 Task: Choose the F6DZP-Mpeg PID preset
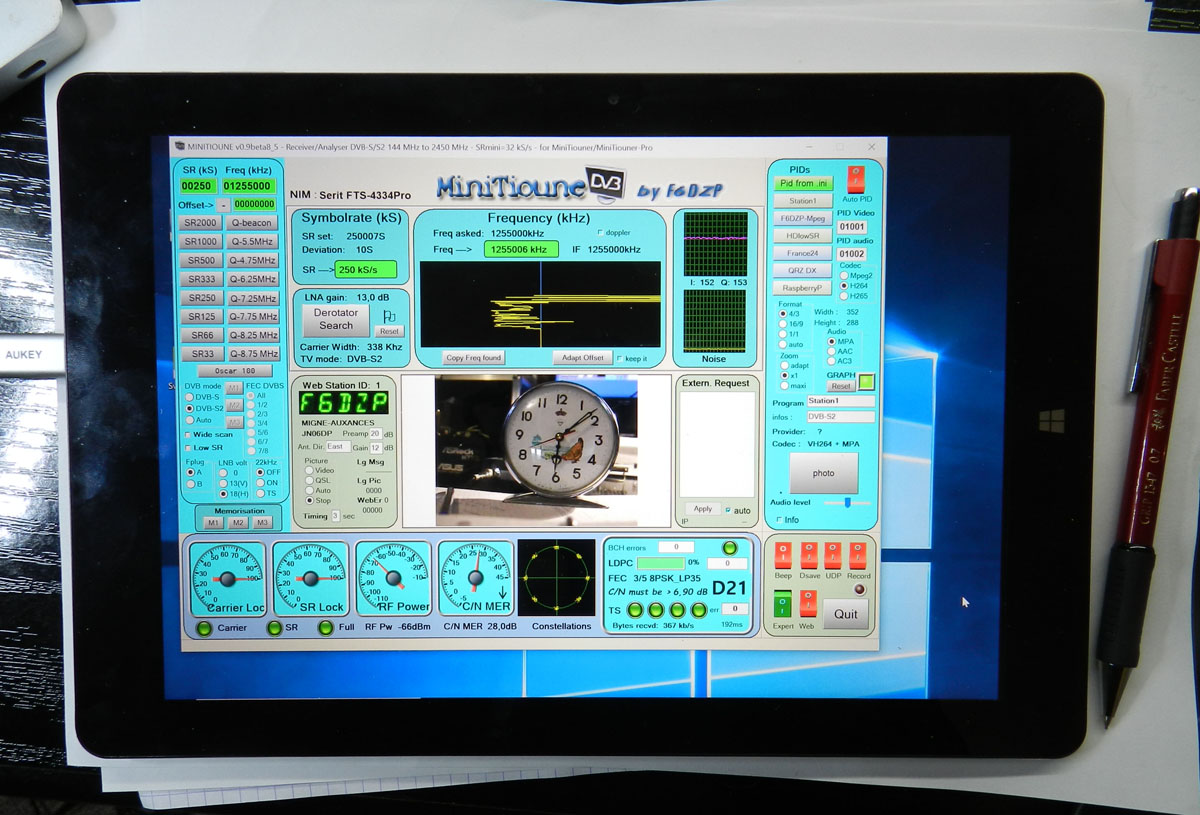[803, 218]
